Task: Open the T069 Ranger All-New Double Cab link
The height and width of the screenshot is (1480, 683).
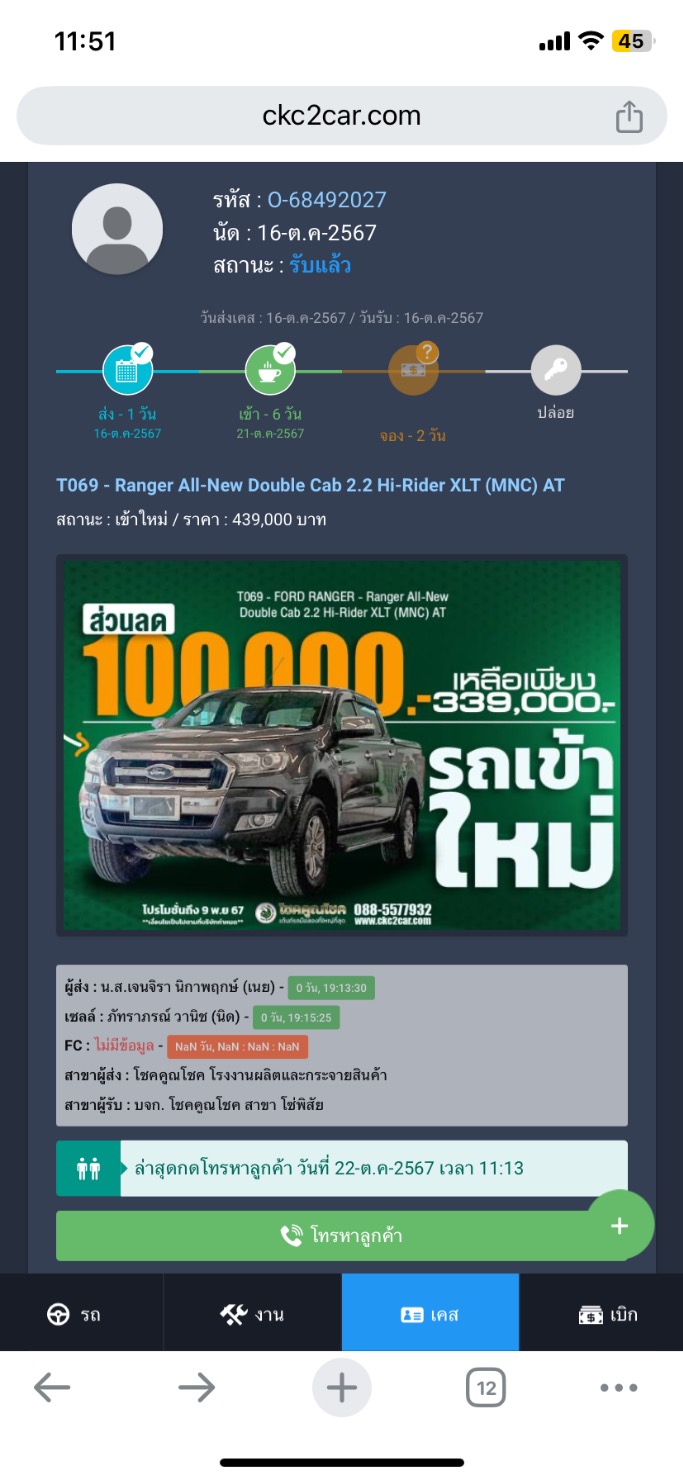Action: [x=310, y=485]
